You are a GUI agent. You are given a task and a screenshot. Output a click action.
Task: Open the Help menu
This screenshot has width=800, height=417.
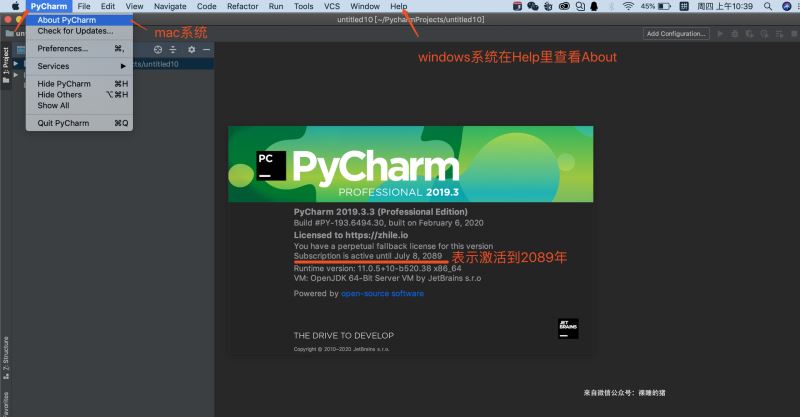(398, 6)
